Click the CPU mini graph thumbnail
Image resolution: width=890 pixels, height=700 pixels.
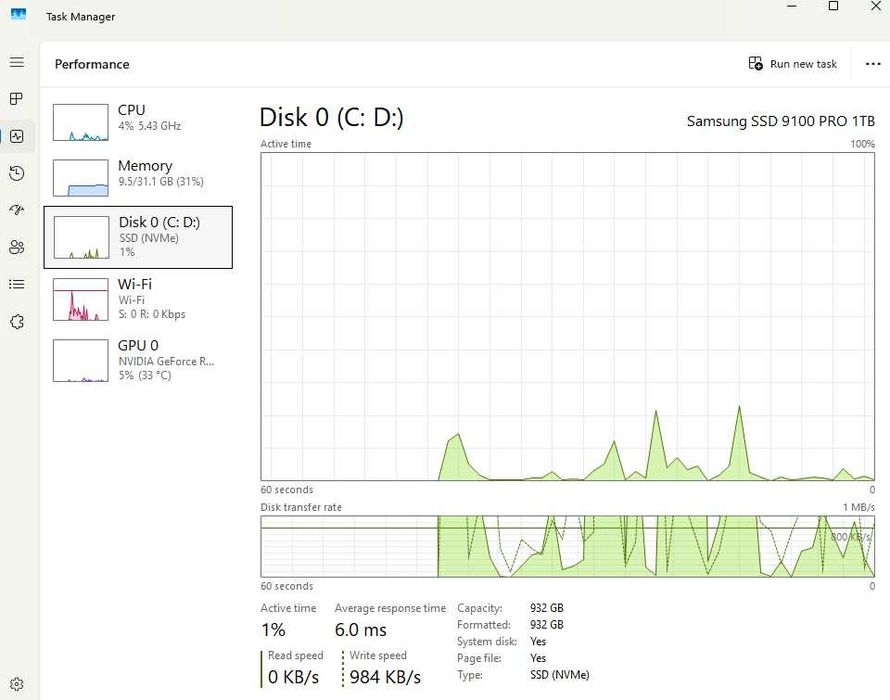click(81, 122)
